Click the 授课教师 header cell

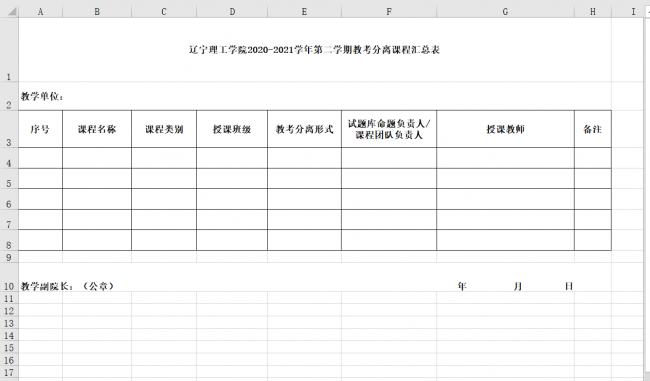click(505, 129)
